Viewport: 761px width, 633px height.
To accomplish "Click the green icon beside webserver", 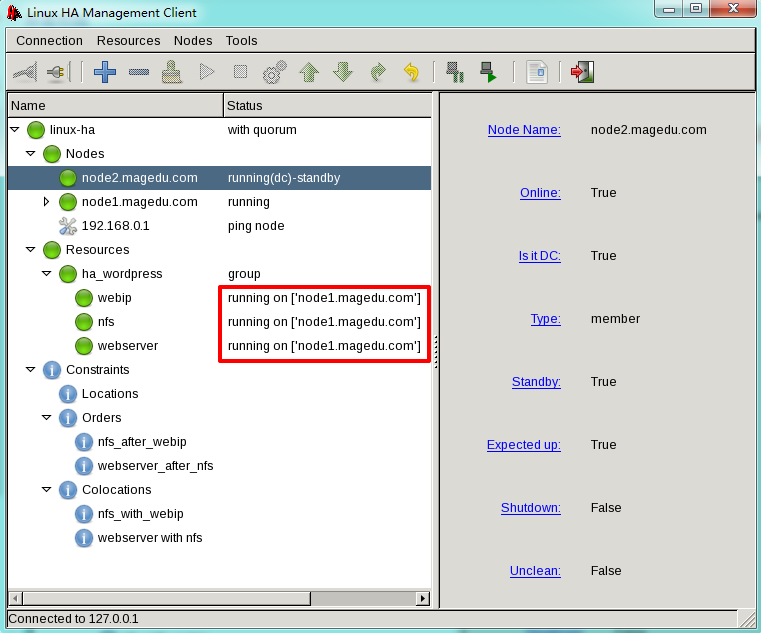I will tap(84, 346).
